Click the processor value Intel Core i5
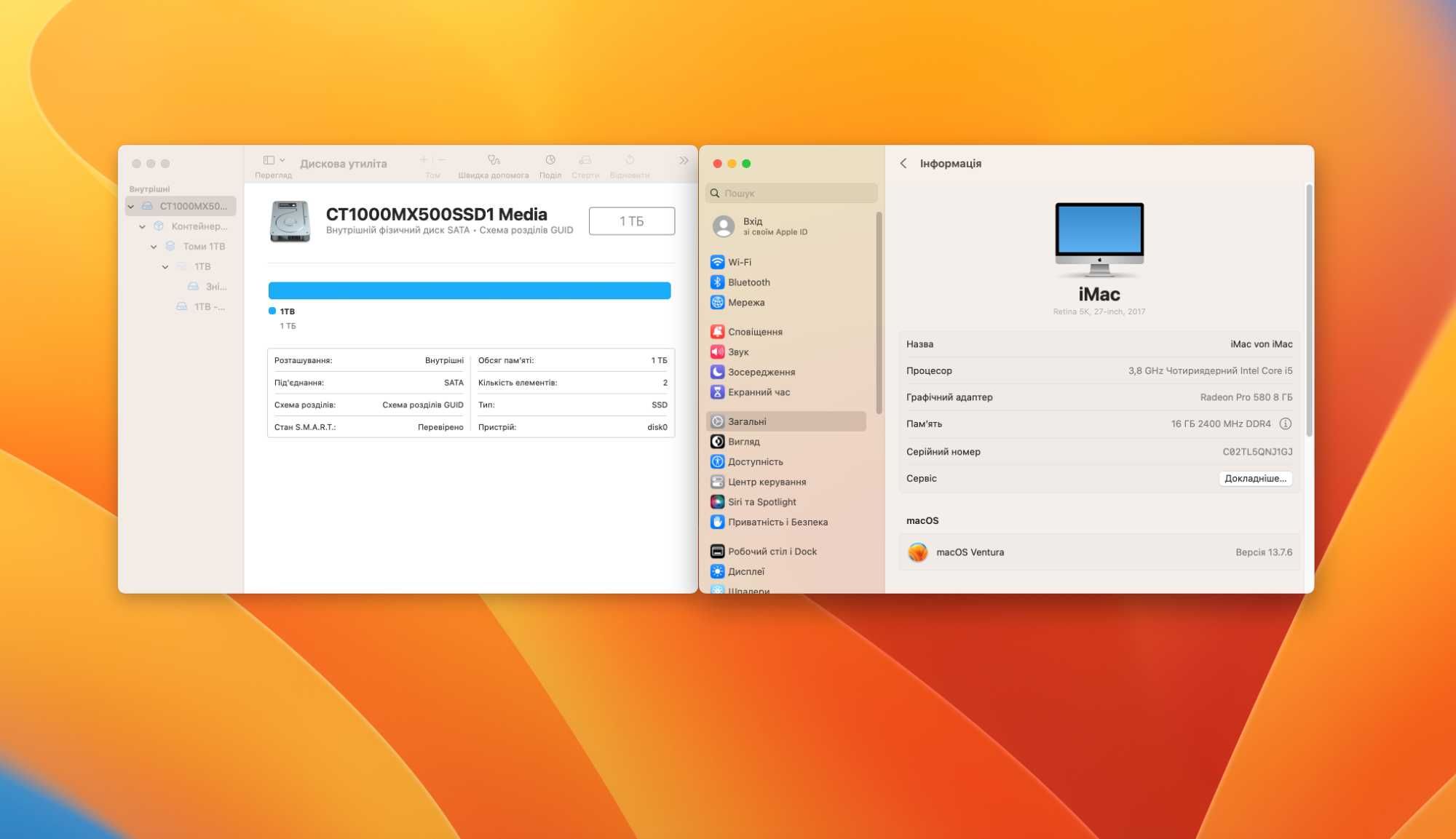The width and height of the screenshot is (1456, 839). [x=1211, y=371]
